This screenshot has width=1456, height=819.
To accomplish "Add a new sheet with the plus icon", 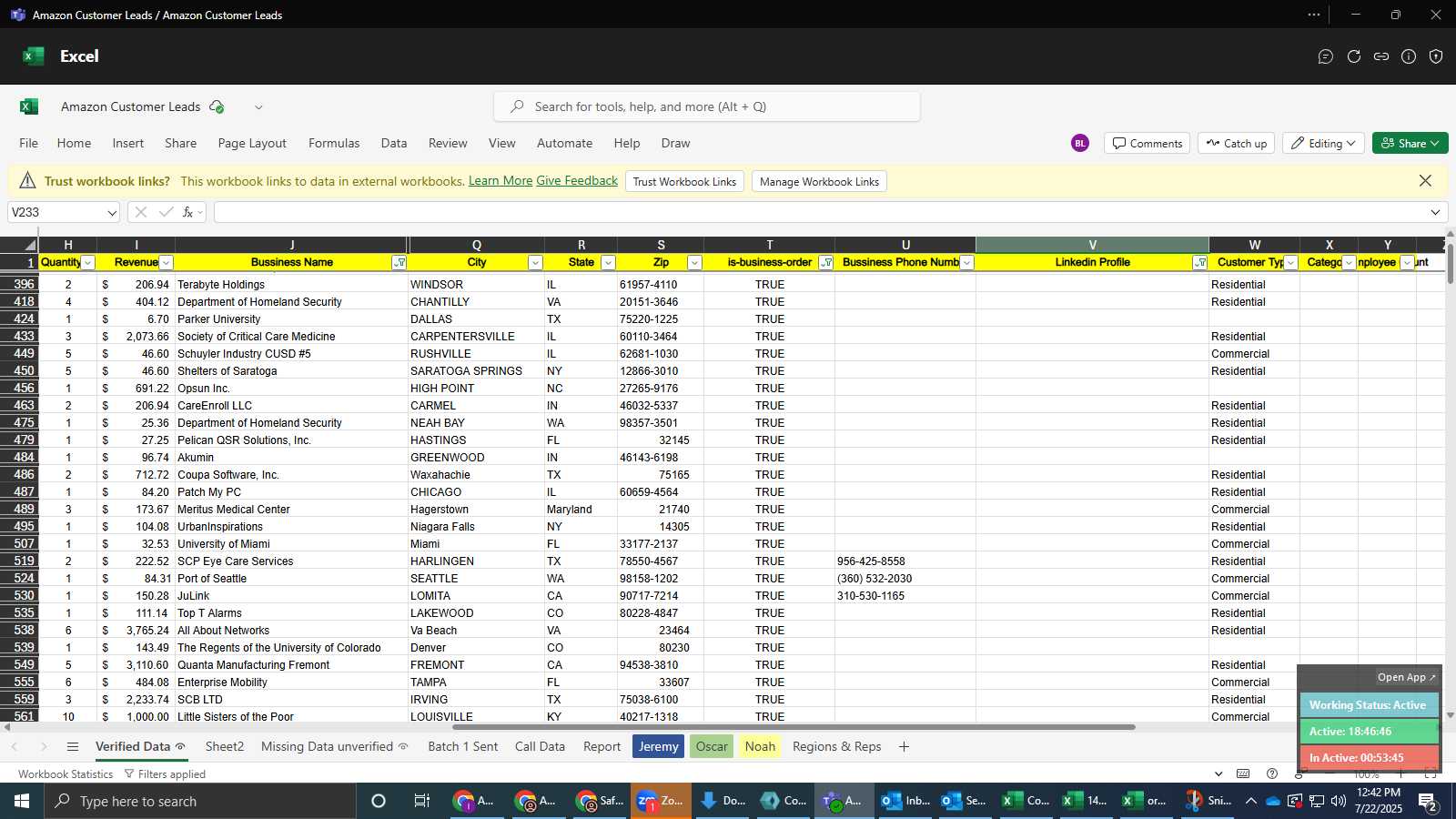I will tap(904, 747).
